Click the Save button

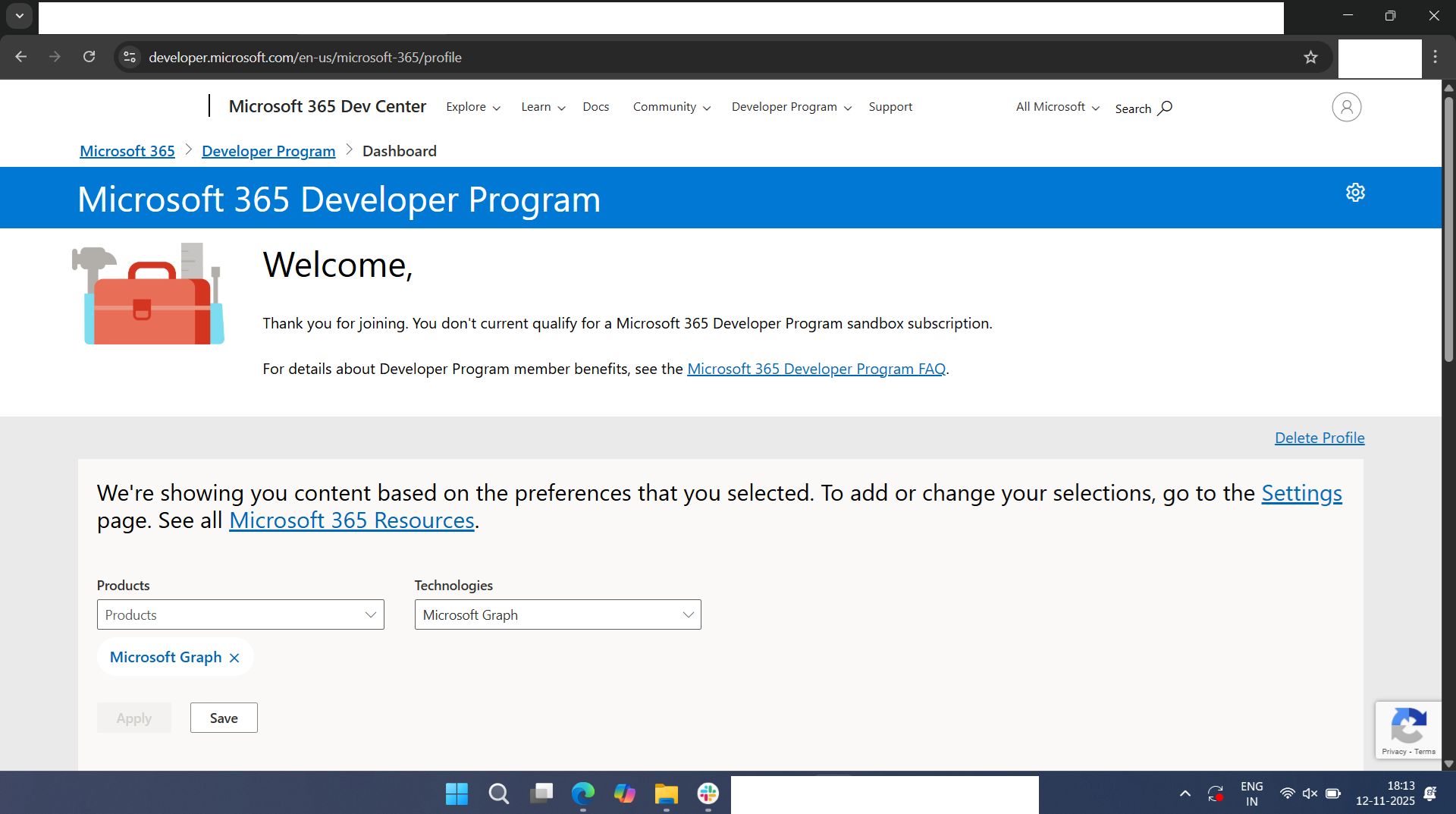coord(223,718)
